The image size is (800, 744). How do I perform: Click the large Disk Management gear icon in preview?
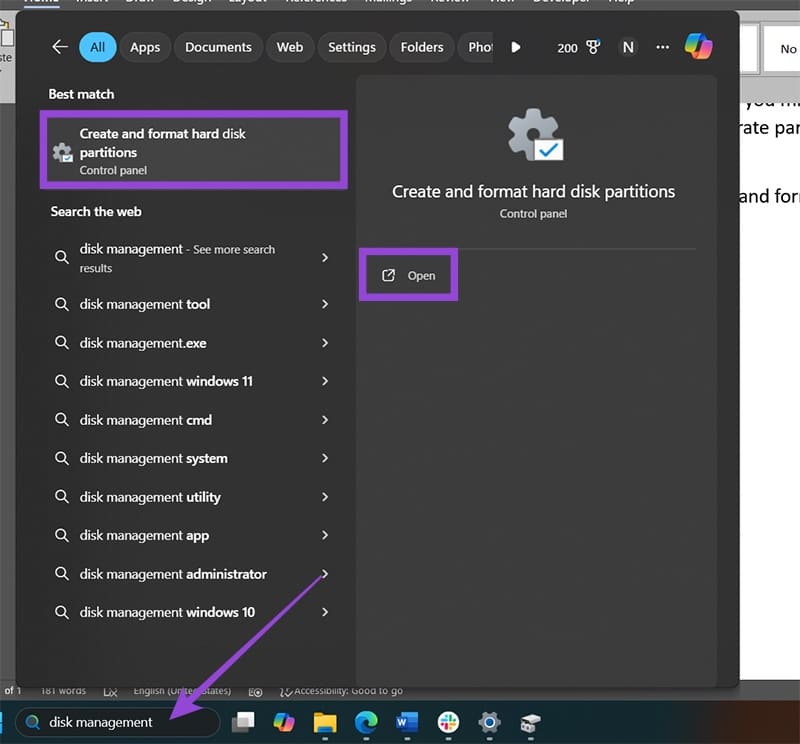535,134
